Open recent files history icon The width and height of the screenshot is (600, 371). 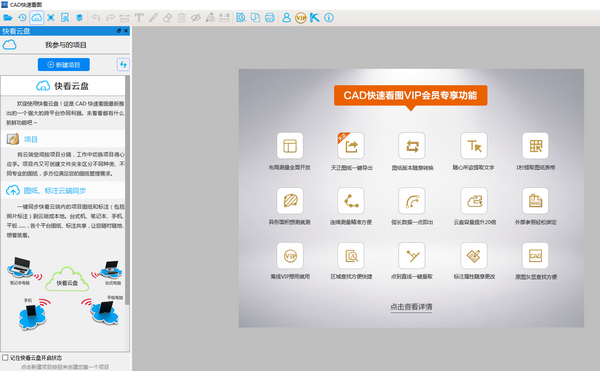point(22,18)
